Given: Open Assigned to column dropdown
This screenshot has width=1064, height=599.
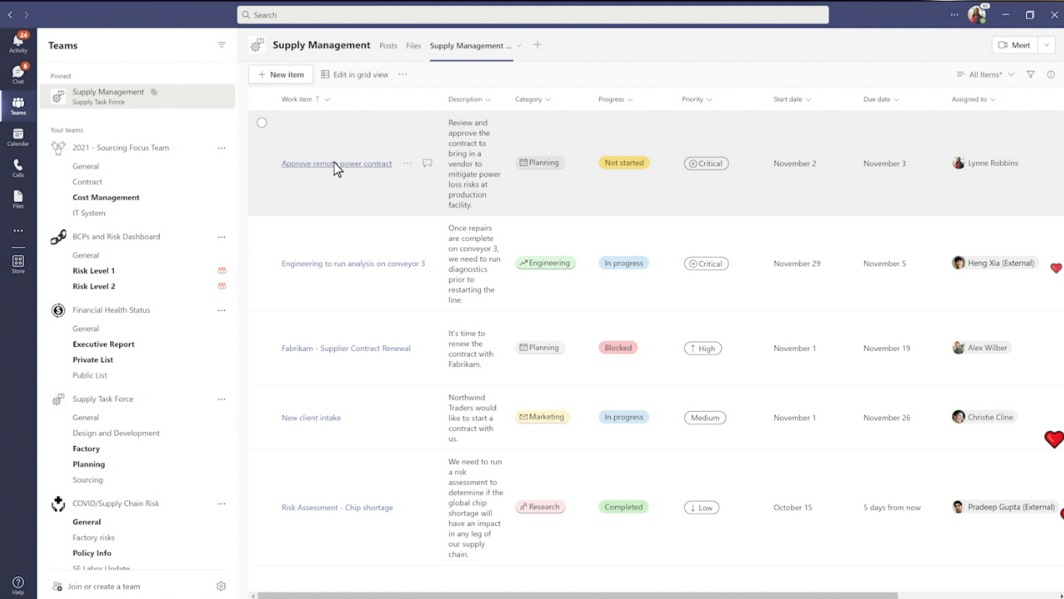Looking at the screenshot, I should point(993,100).
